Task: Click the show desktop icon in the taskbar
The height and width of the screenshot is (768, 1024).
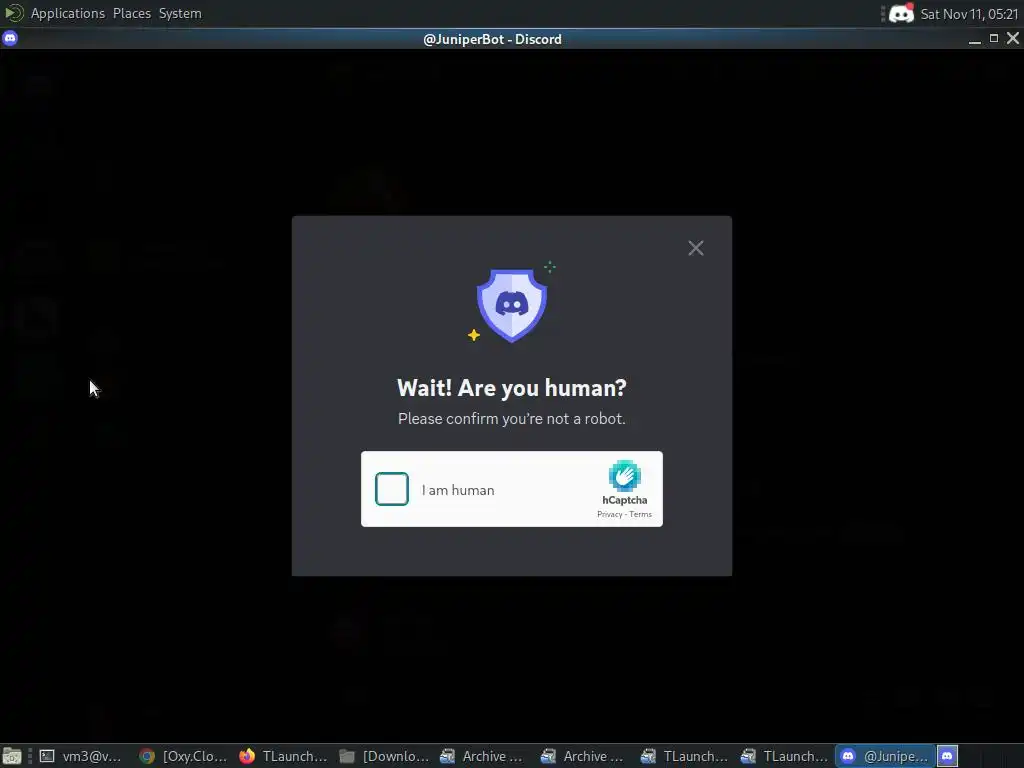Action: coord(12,756)
